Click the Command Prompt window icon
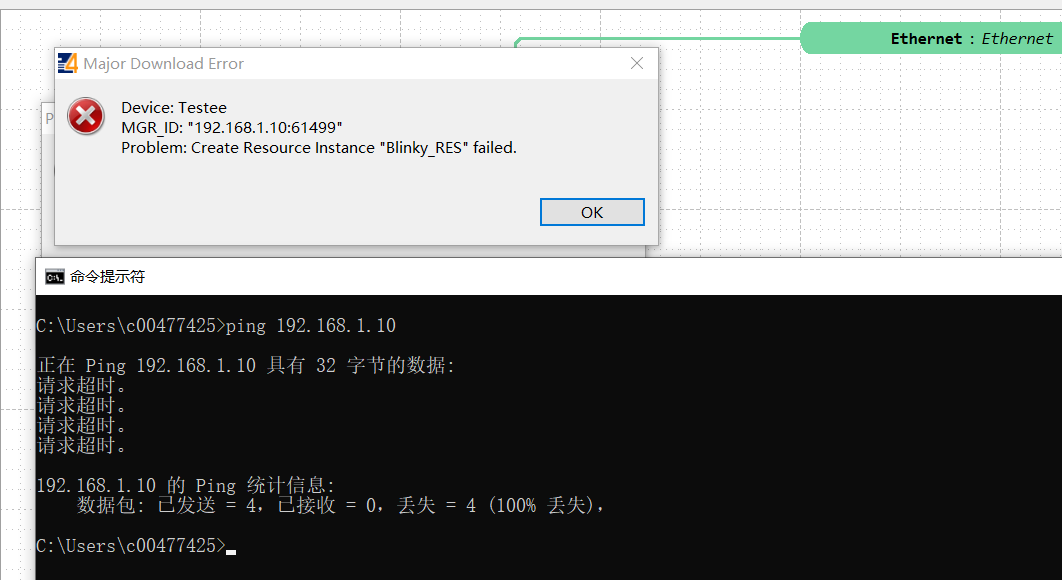This screenshot has height=580, width=1062. coord(54,276)
